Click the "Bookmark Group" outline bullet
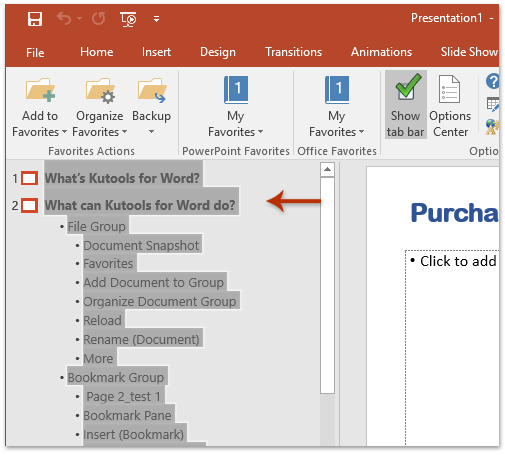This screenshot has width=505, height=455. (116, 378)
